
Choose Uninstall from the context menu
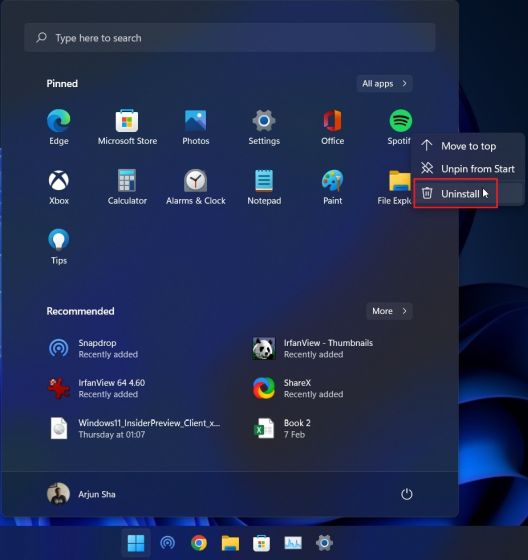(x=468, y=194)
